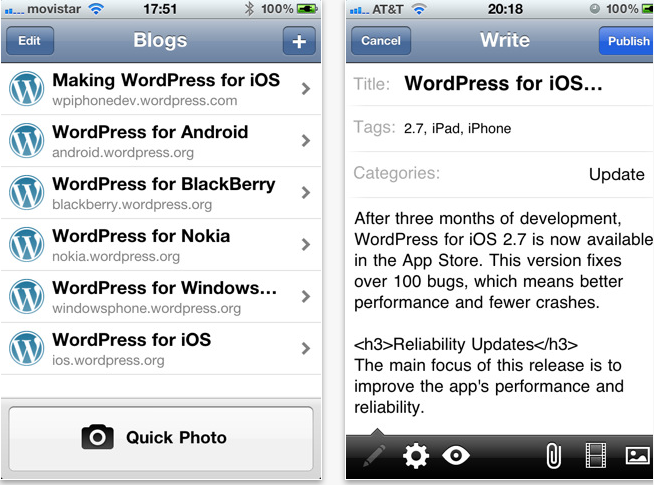This screenshot has width=654, height=485.
Task: Tap the Edit button in Blogs
Action: tap(30, 41)
